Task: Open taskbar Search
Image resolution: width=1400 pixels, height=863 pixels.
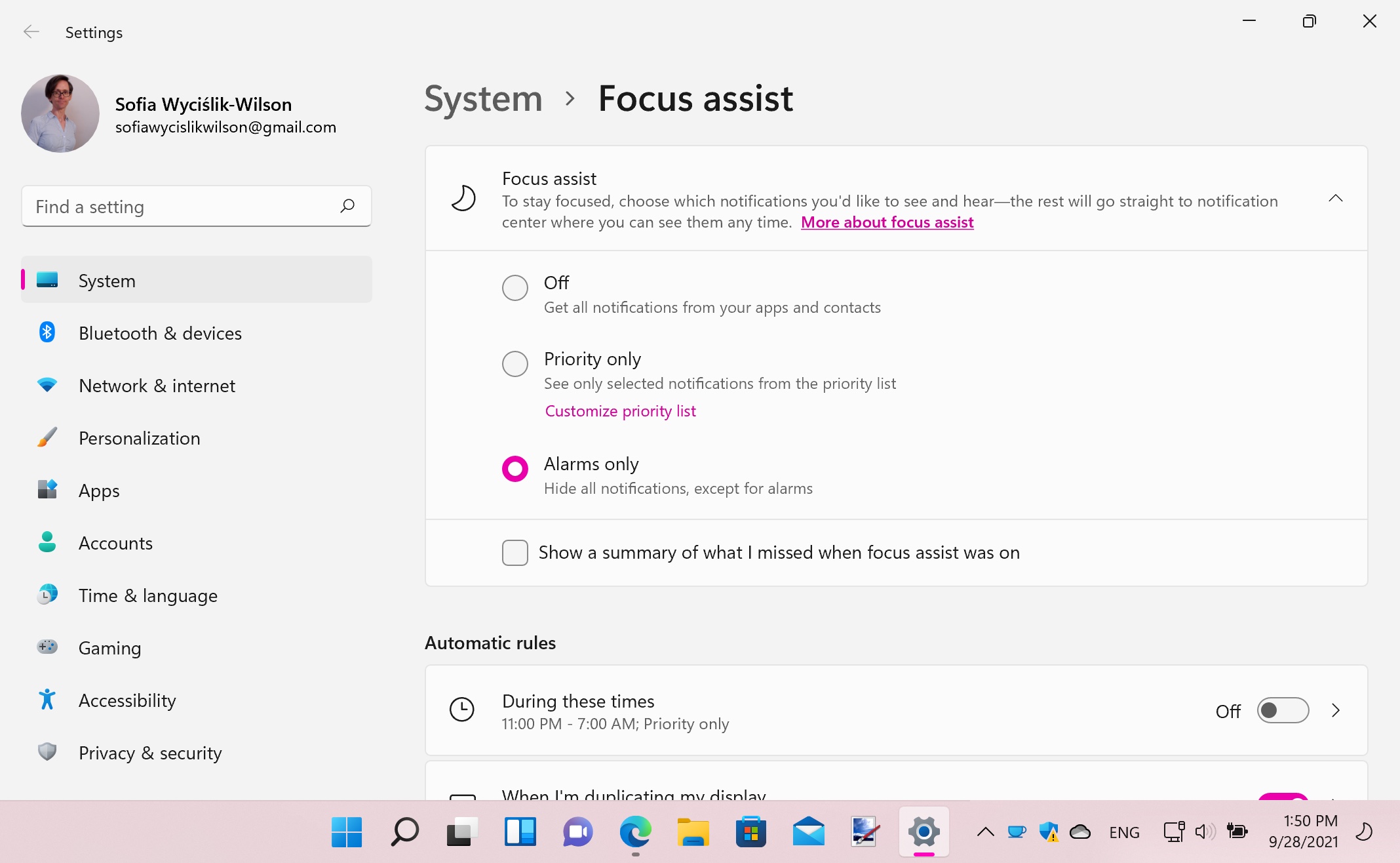Action: (x=404, y=832)
